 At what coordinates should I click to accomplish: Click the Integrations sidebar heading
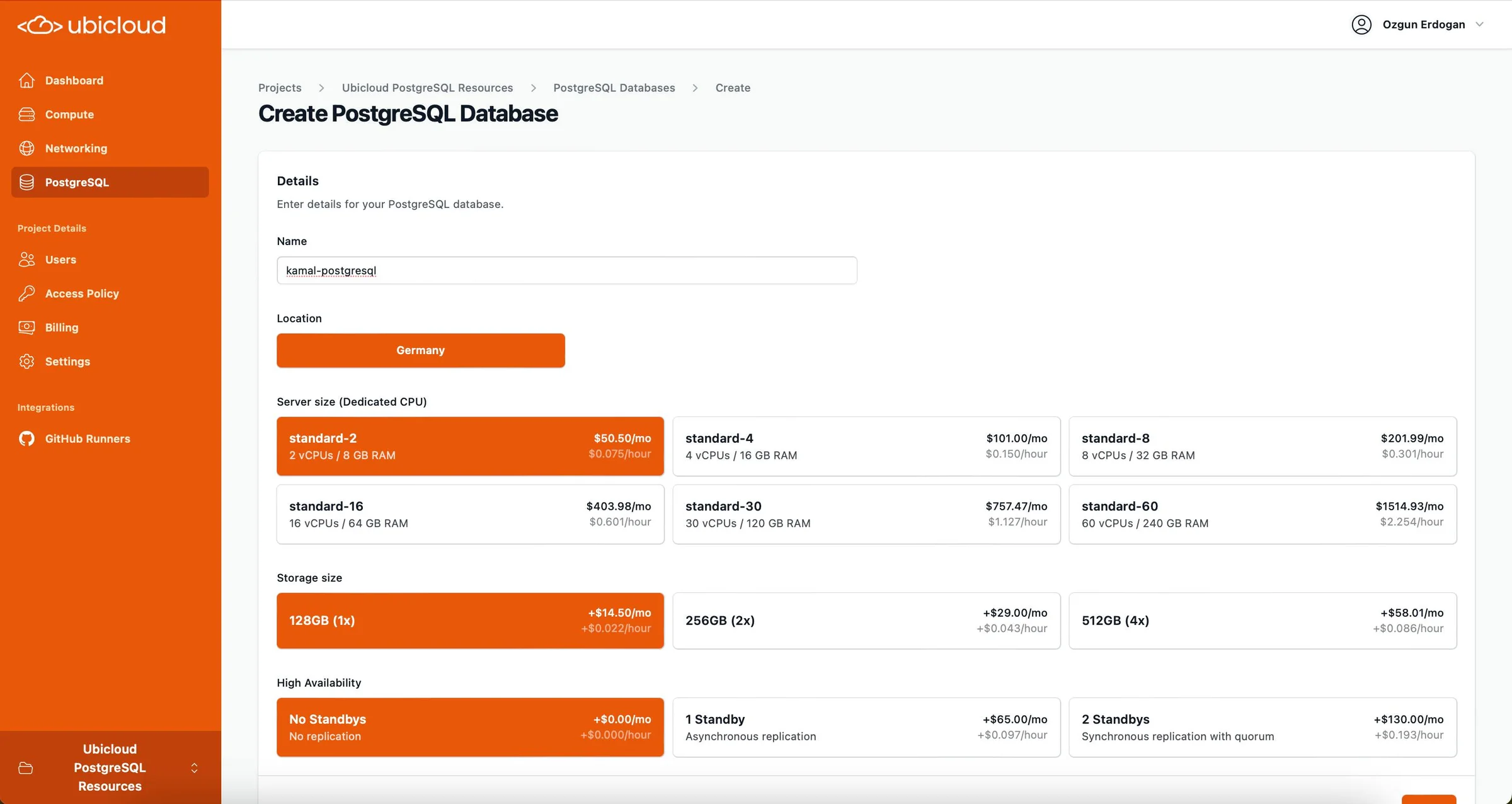46,408
